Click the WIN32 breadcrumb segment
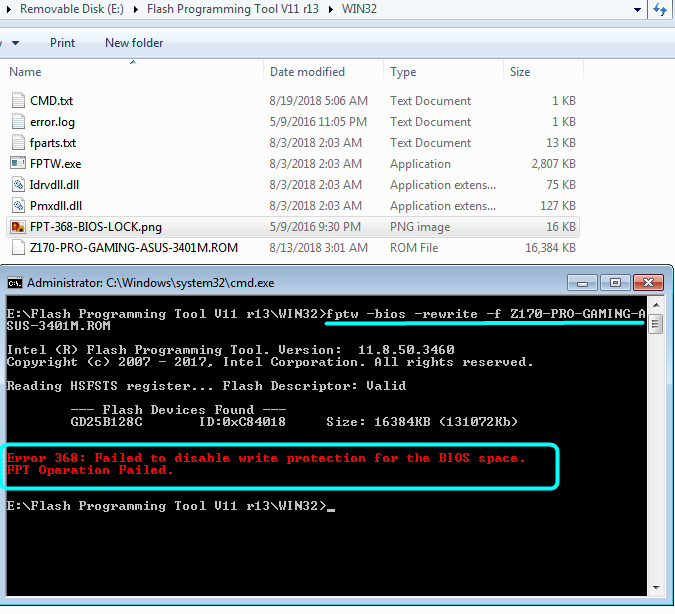The height and width of the screenshot is (614, 675). (x=359, y=9)
